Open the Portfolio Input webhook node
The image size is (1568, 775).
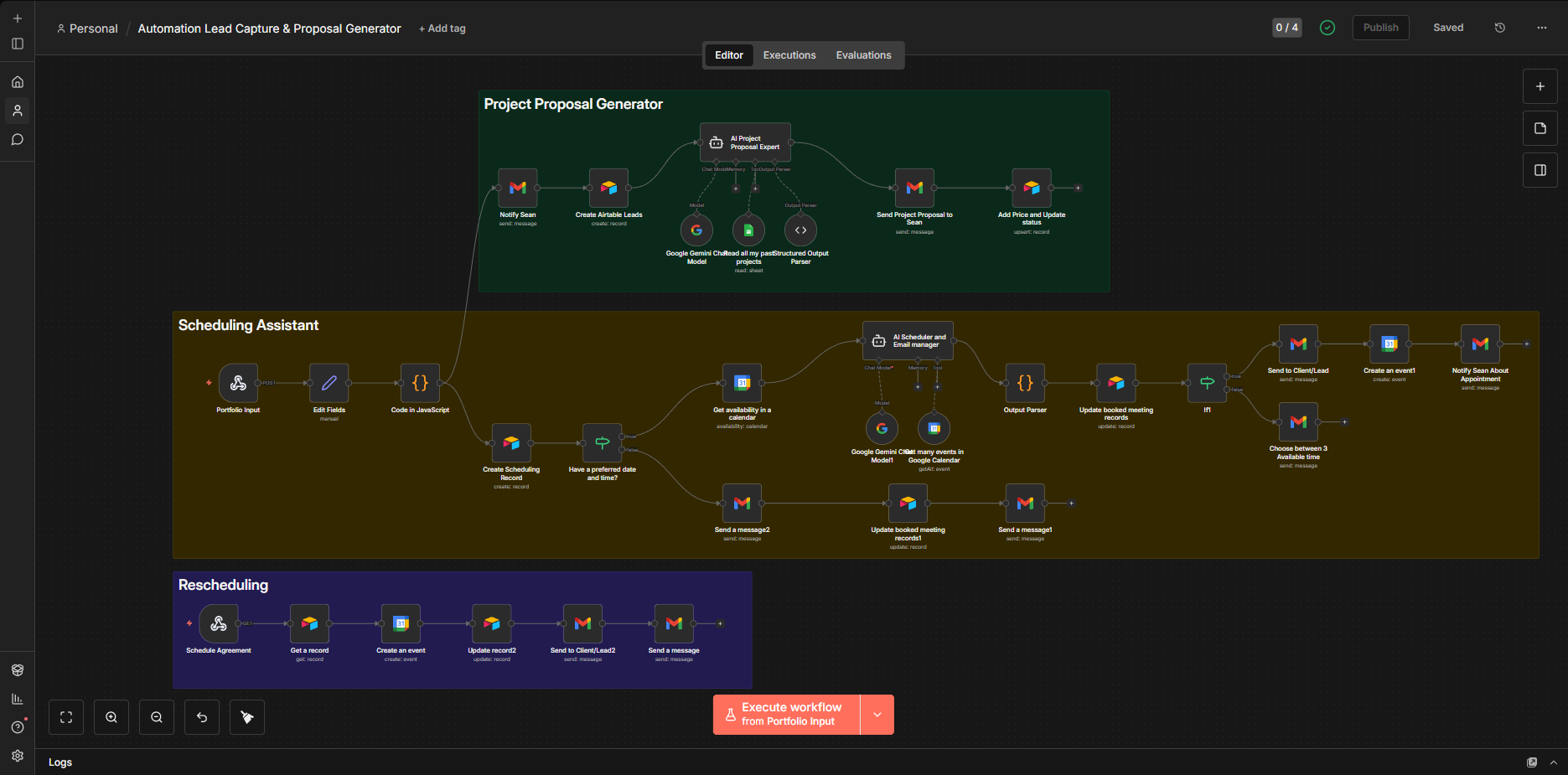tap(238, 384)
